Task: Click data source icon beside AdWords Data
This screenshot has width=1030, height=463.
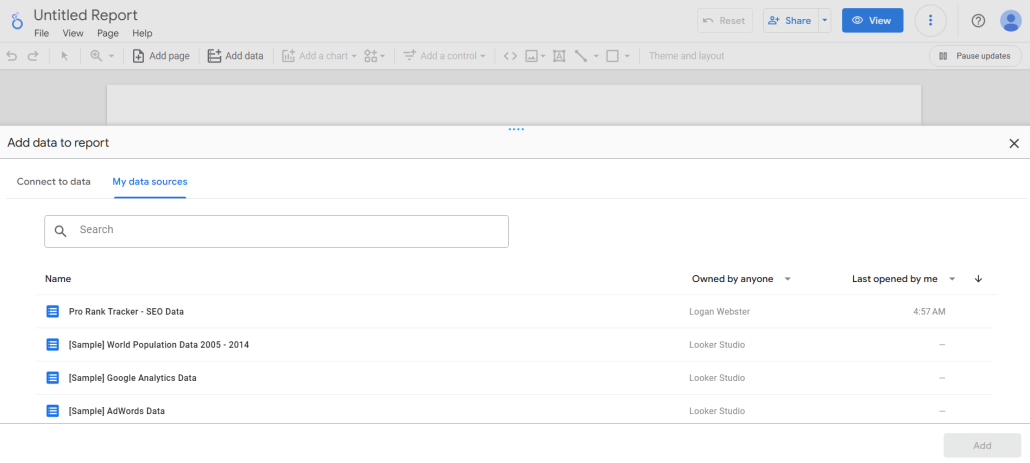Action: 53,411
